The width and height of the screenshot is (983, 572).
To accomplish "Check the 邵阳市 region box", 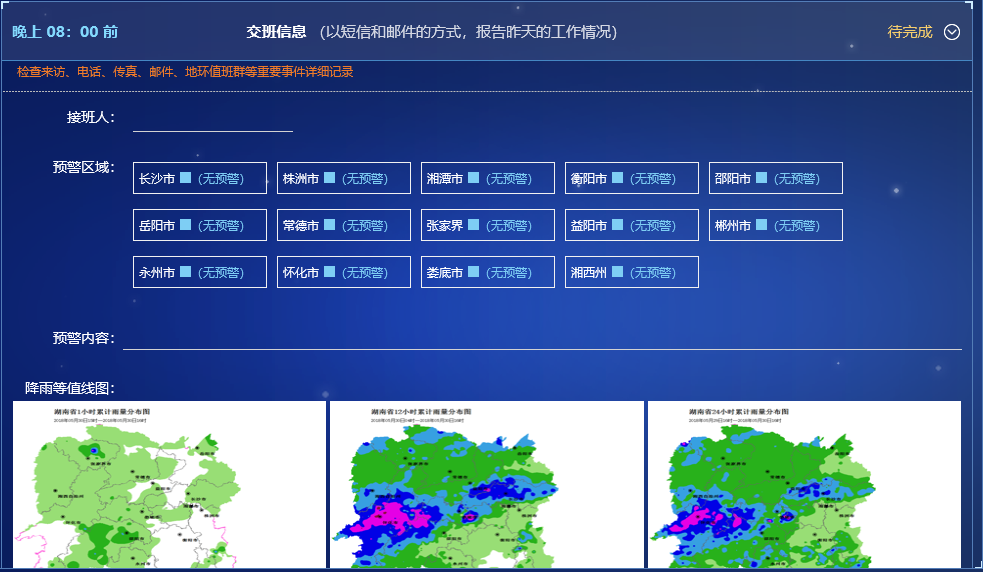I will [x=762, y=178].
